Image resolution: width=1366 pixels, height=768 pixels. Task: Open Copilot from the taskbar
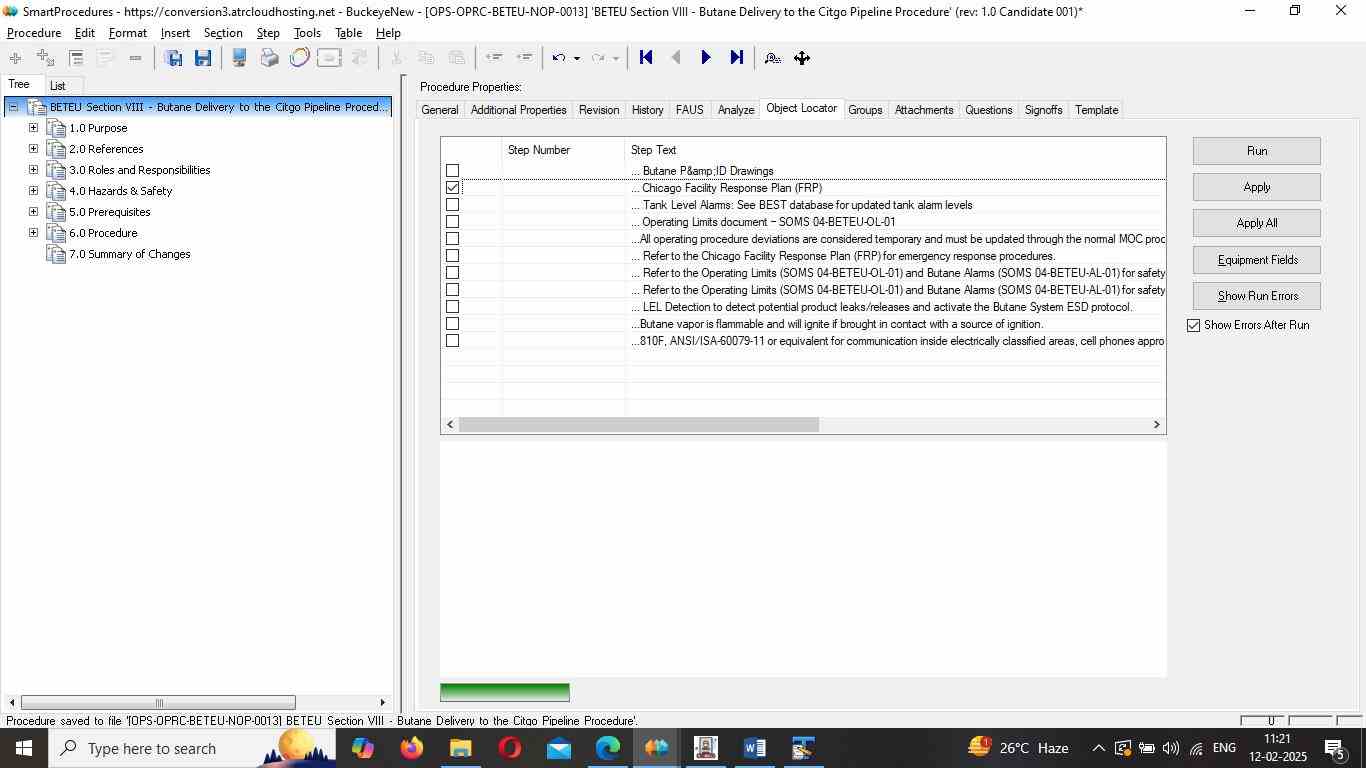click(x=362, y=748)
